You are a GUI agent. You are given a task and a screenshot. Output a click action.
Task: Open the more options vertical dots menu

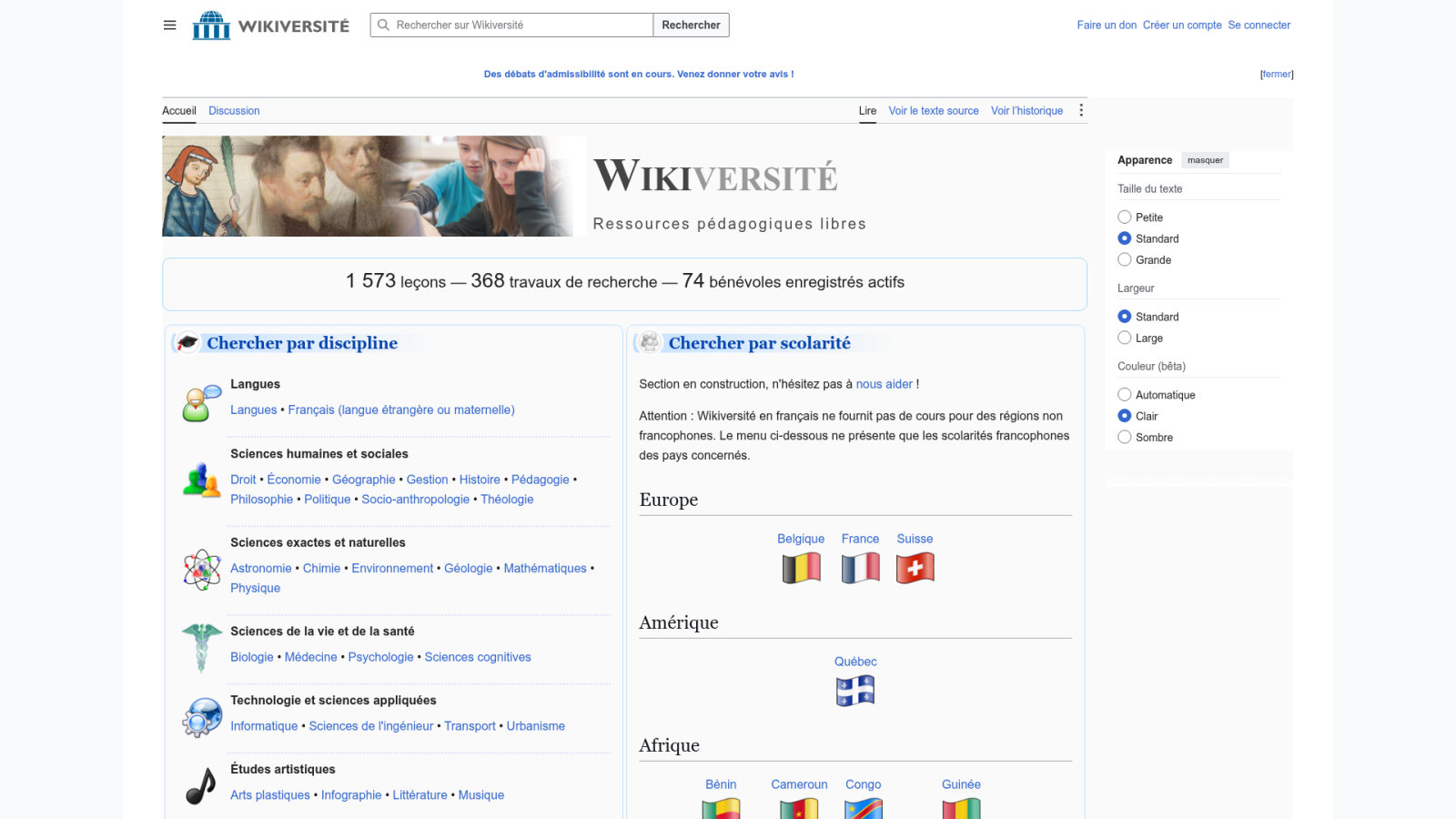[1081, 110]
